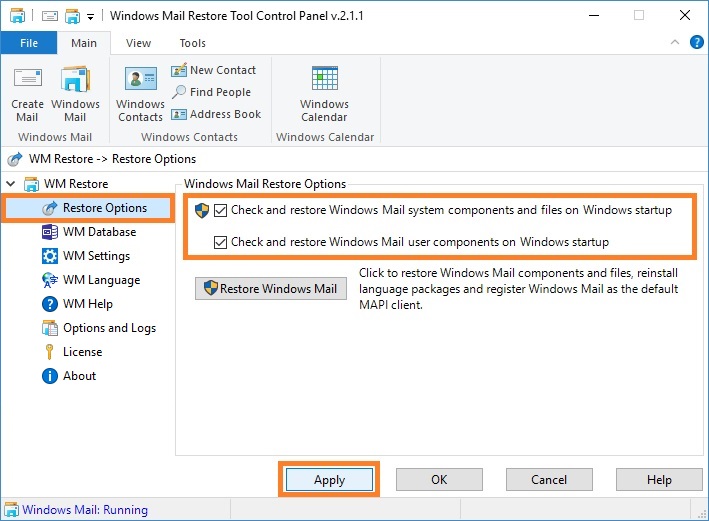Open the File tab
Screen dimensions: 709x521
click(x=29, y=43)
